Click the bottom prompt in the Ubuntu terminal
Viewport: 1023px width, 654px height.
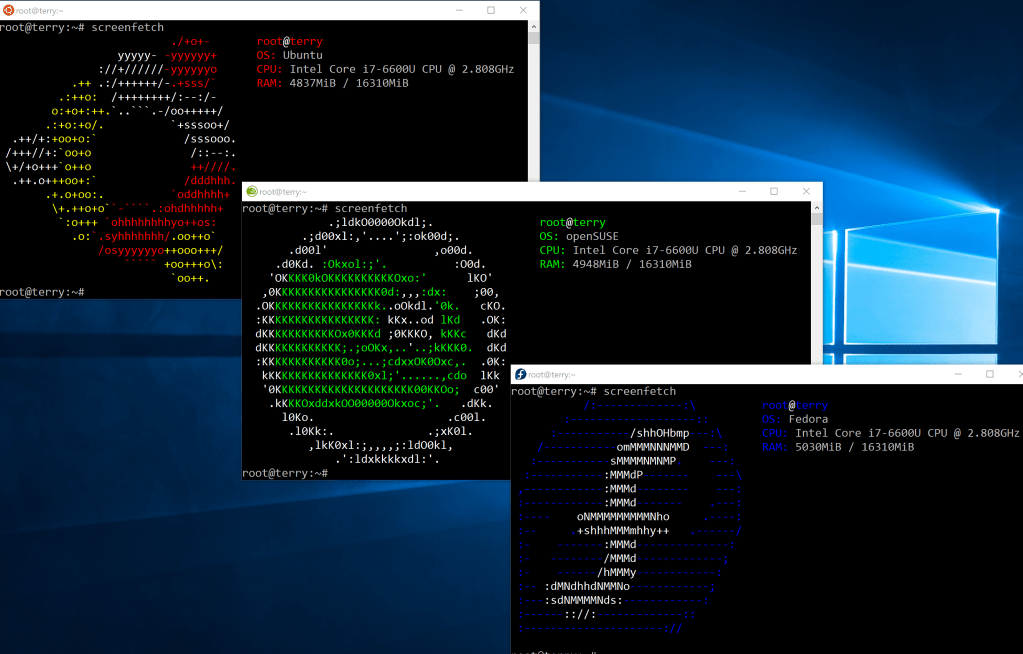[42, 292]
